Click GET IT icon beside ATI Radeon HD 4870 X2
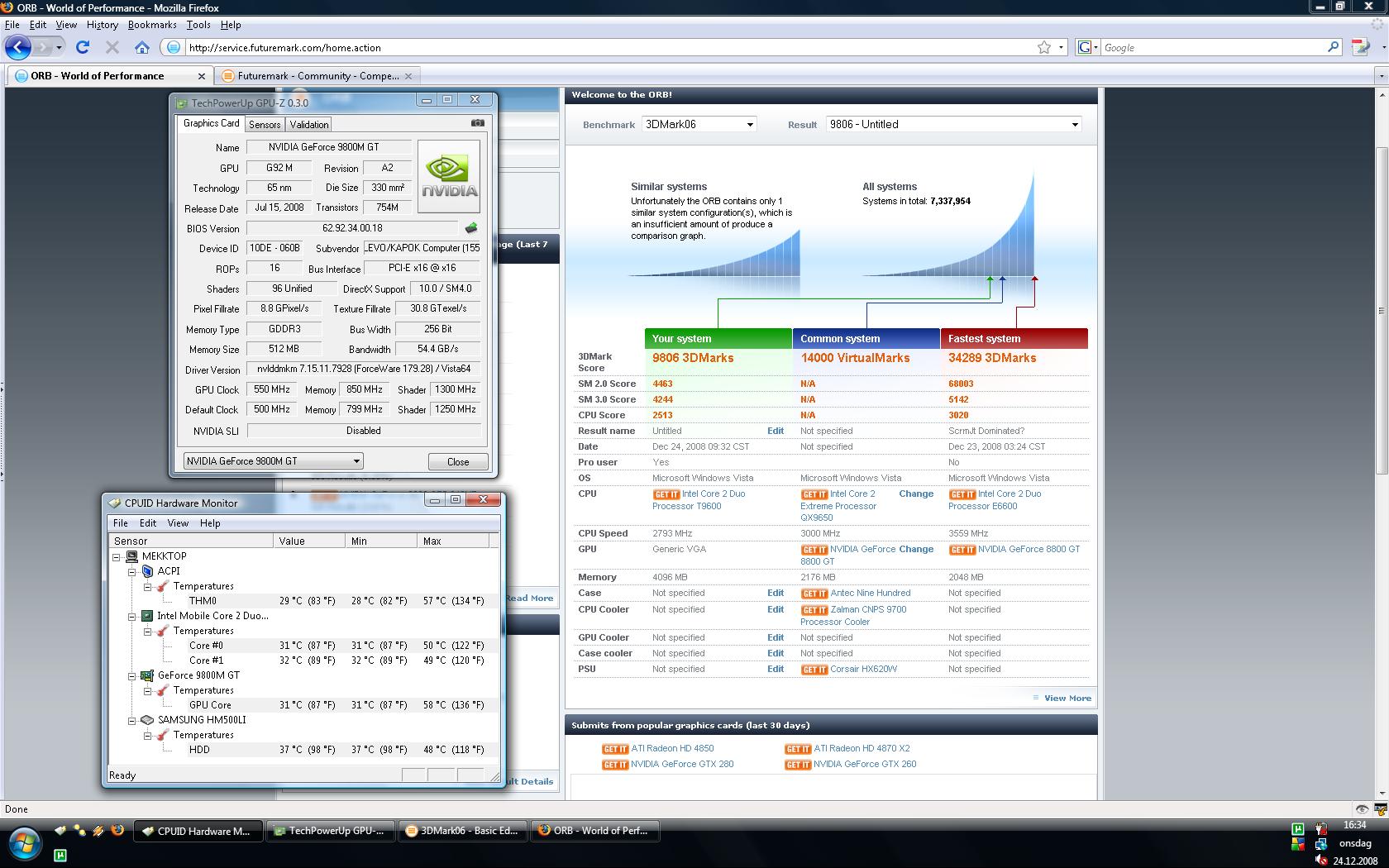1389x868 pixels. [798, 749]
